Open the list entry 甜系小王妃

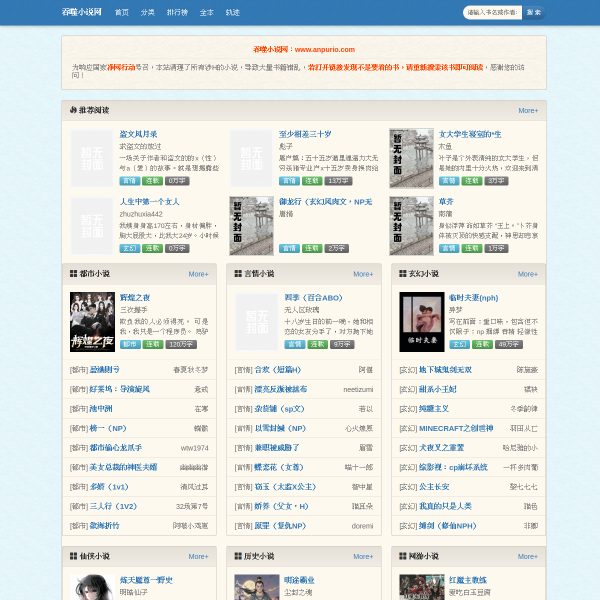(438, 389)
